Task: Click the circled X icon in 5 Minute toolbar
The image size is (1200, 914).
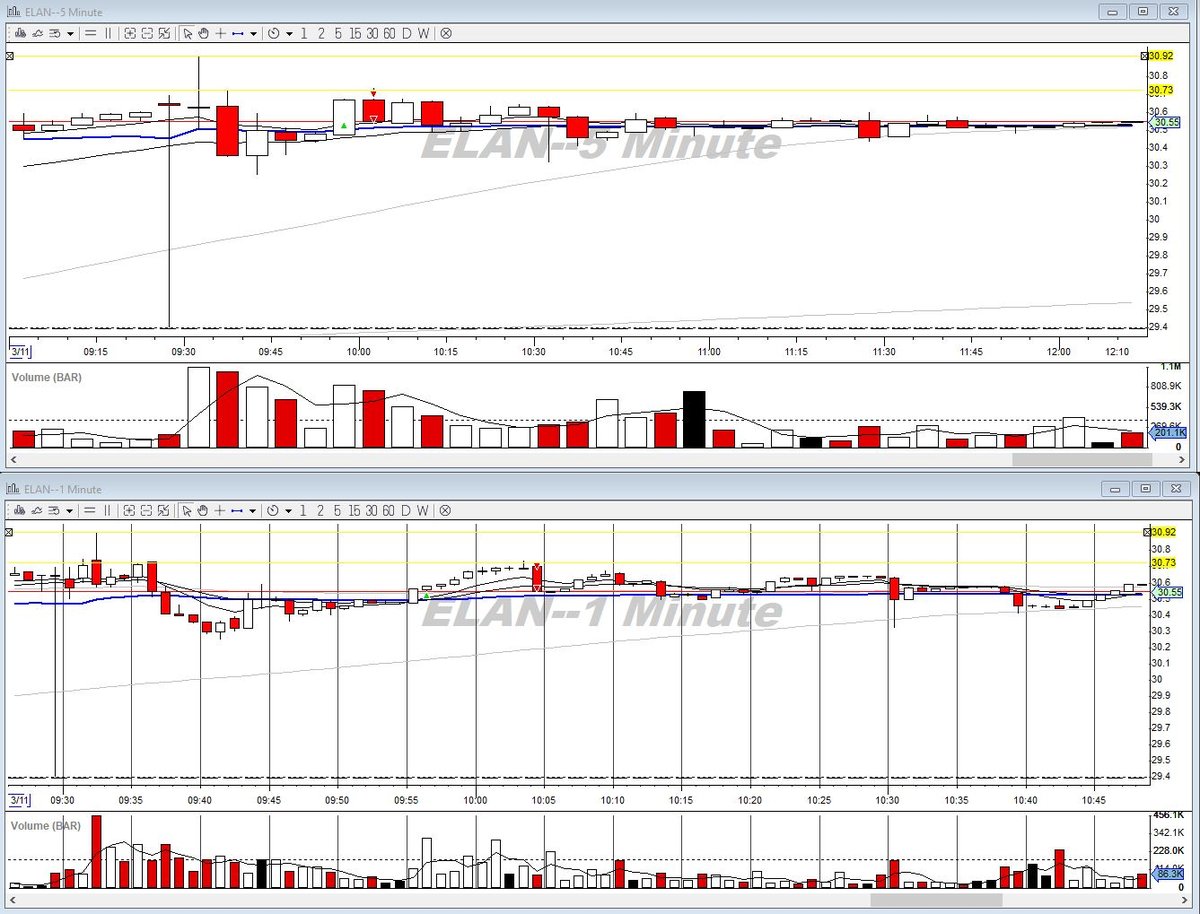Action: tap(446, 34)
